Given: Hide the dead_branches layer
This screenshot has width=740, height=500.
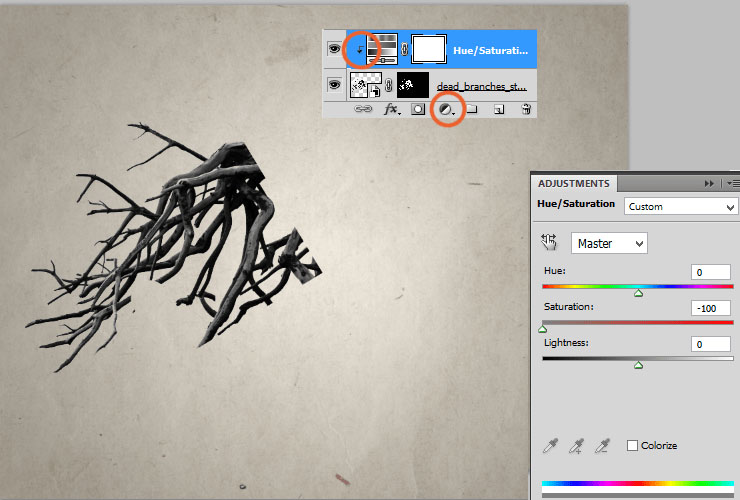Looking at the screenshot, I should (334, 85).
